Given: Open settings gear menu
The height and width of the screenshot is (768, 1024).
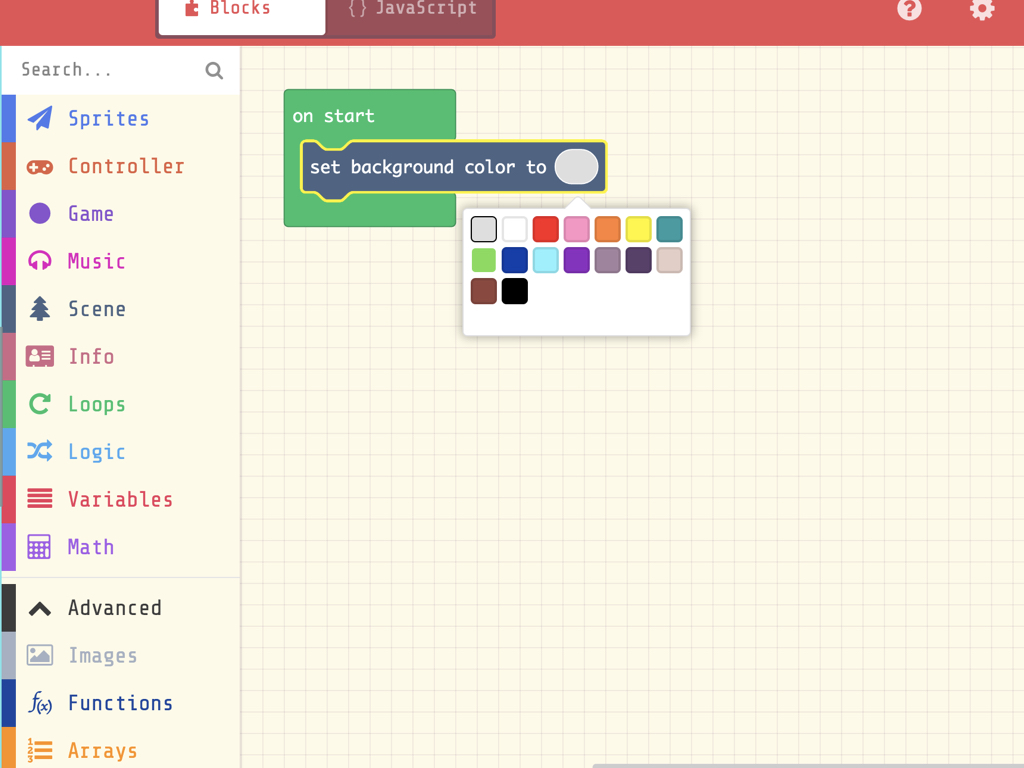Looking at the screenshot, I should click(x=982, y=9).
